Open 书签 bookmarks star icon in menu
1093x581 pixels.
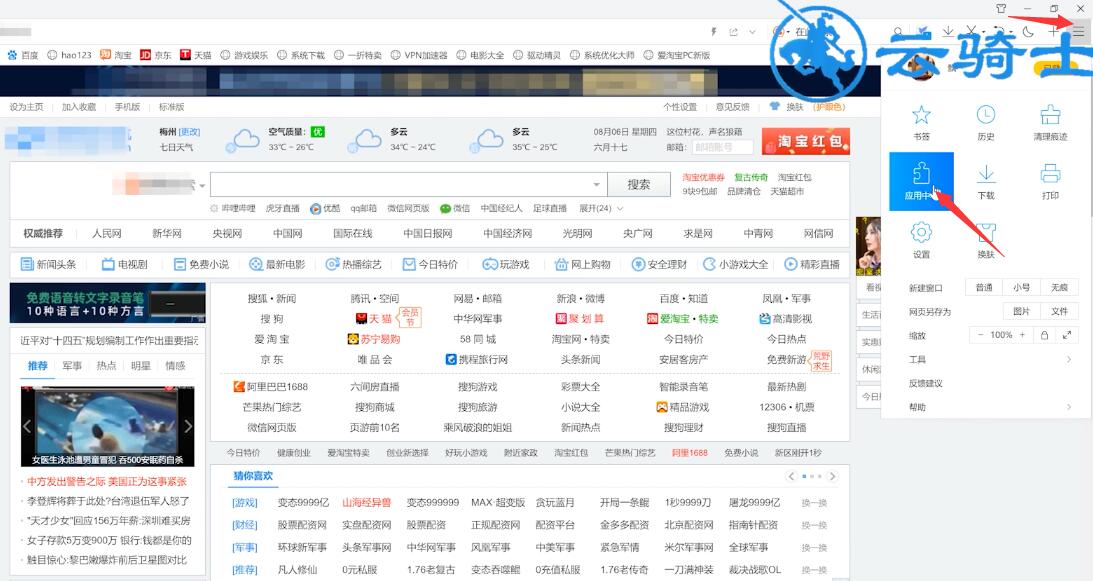coord(922,123)
